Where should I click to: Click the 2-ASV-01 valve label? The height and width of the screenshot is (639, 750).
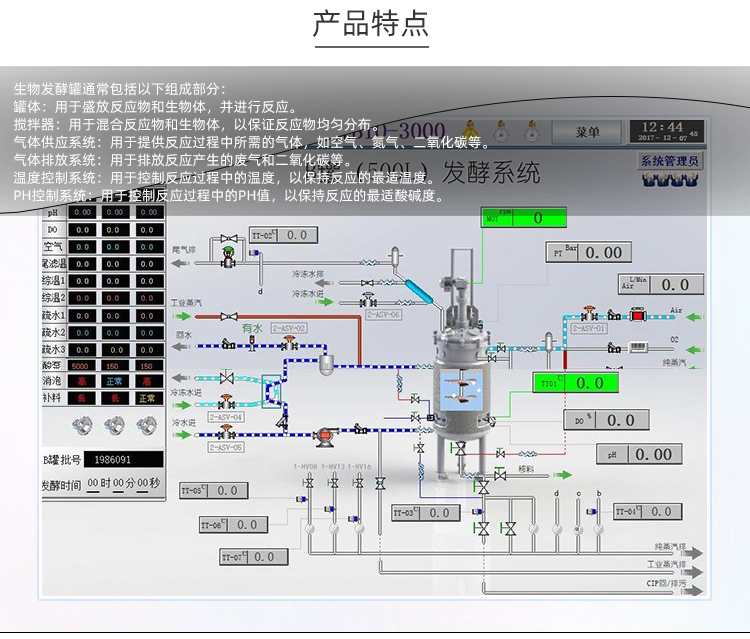(x=589, y=328)
